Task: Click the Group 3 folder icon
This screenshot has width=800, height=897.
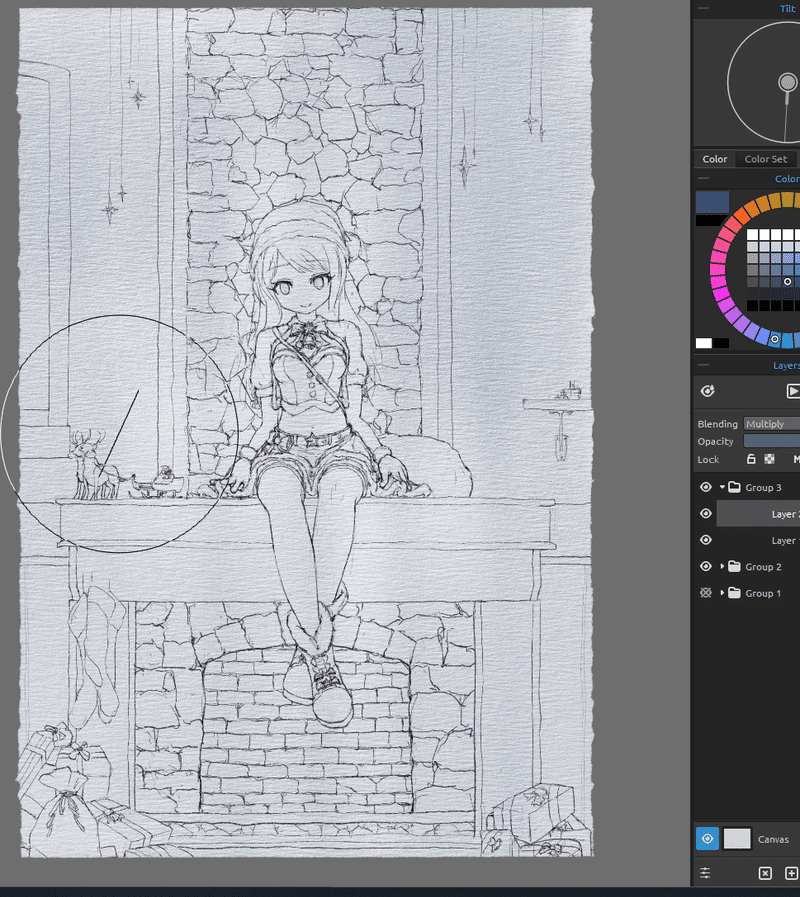Action: point(734,487)
